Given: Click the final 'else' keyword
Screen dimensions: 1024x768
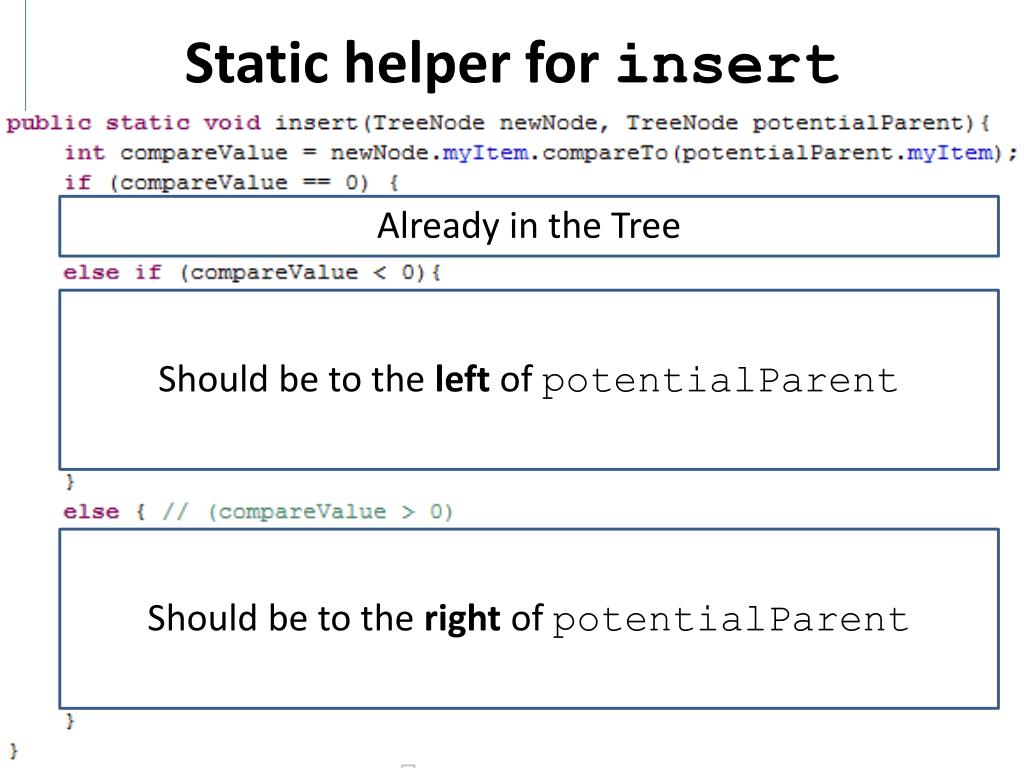Looking at the screenshot, I should [x=91, y=511].
